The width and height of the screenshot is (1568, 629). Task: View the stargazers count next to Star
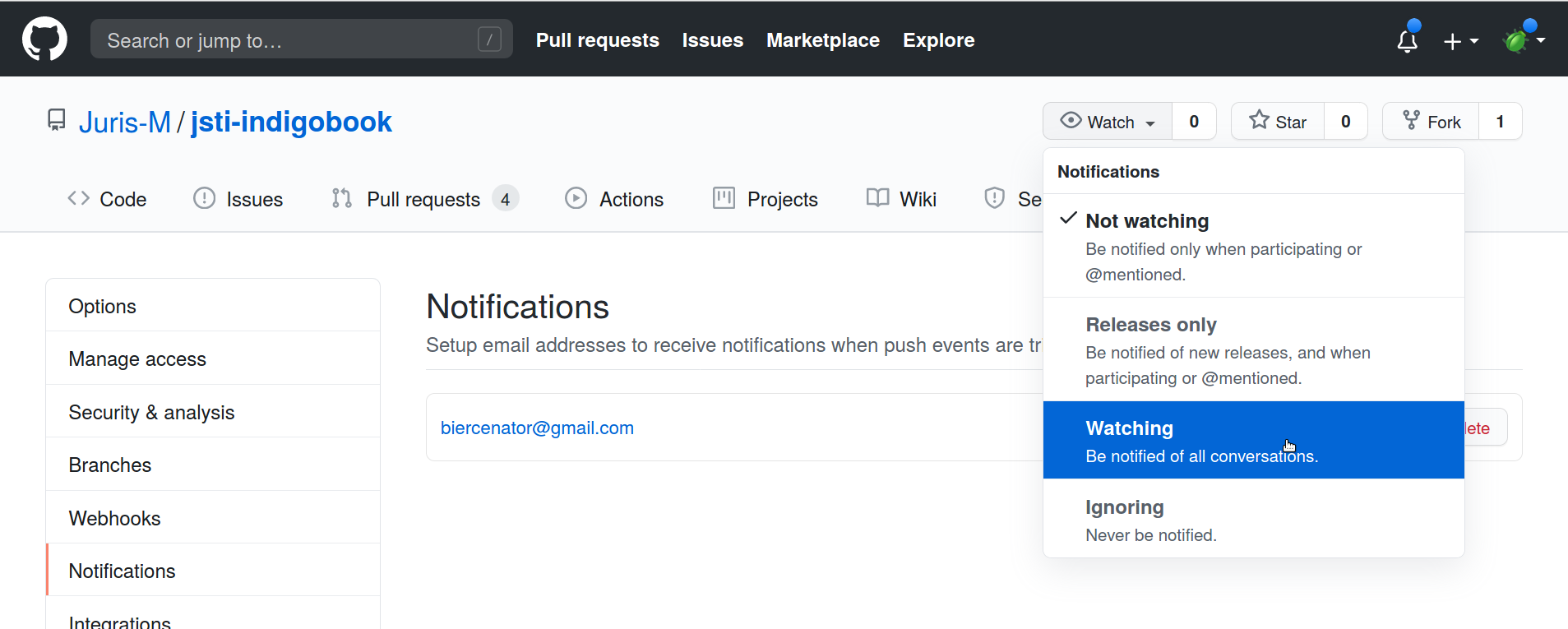click(x=1345, y=122)
